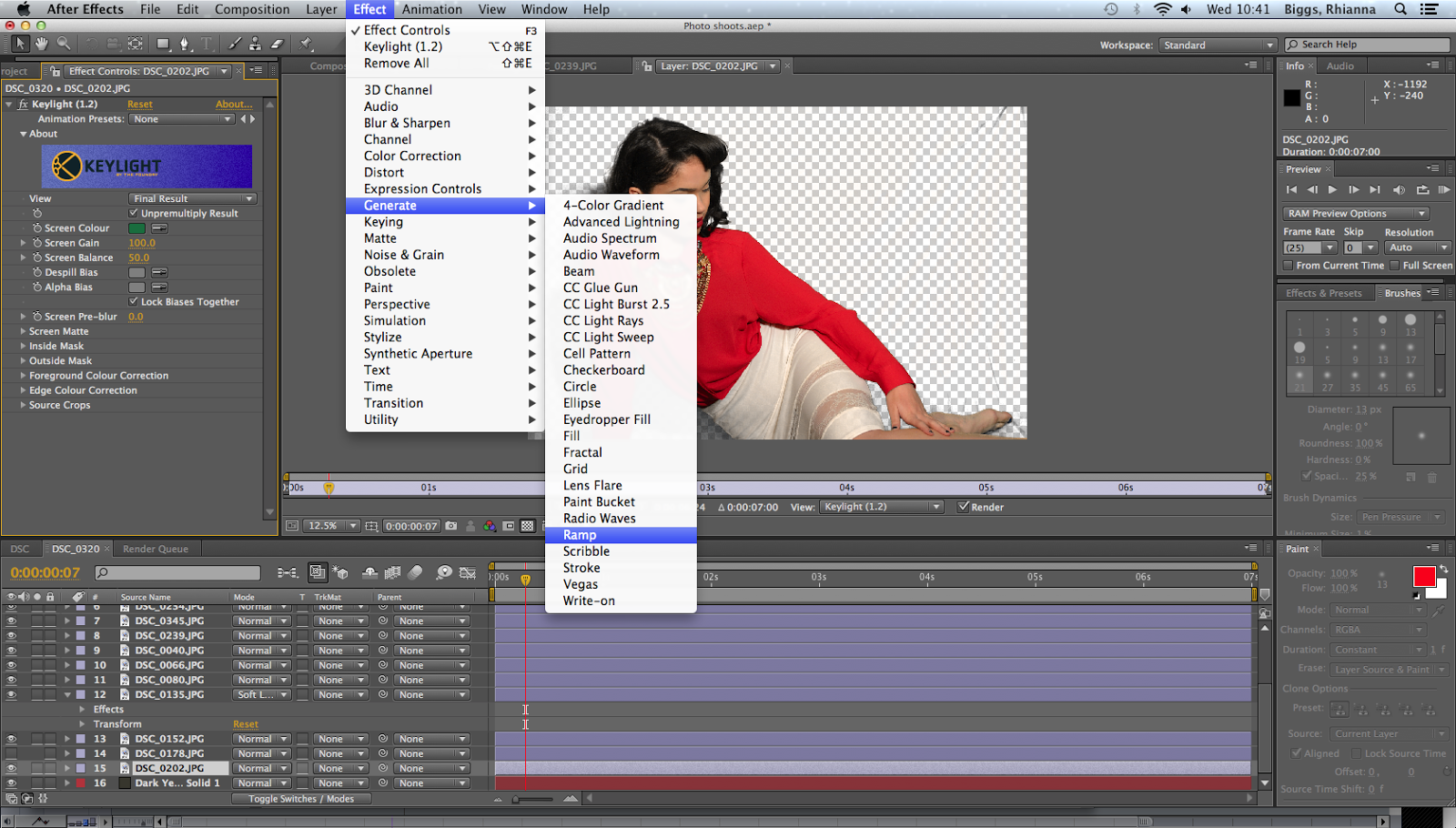Viewport: 1456px width, 828px height.
Task: Select the Zoom magnifier tool
Action: point(64,44)
